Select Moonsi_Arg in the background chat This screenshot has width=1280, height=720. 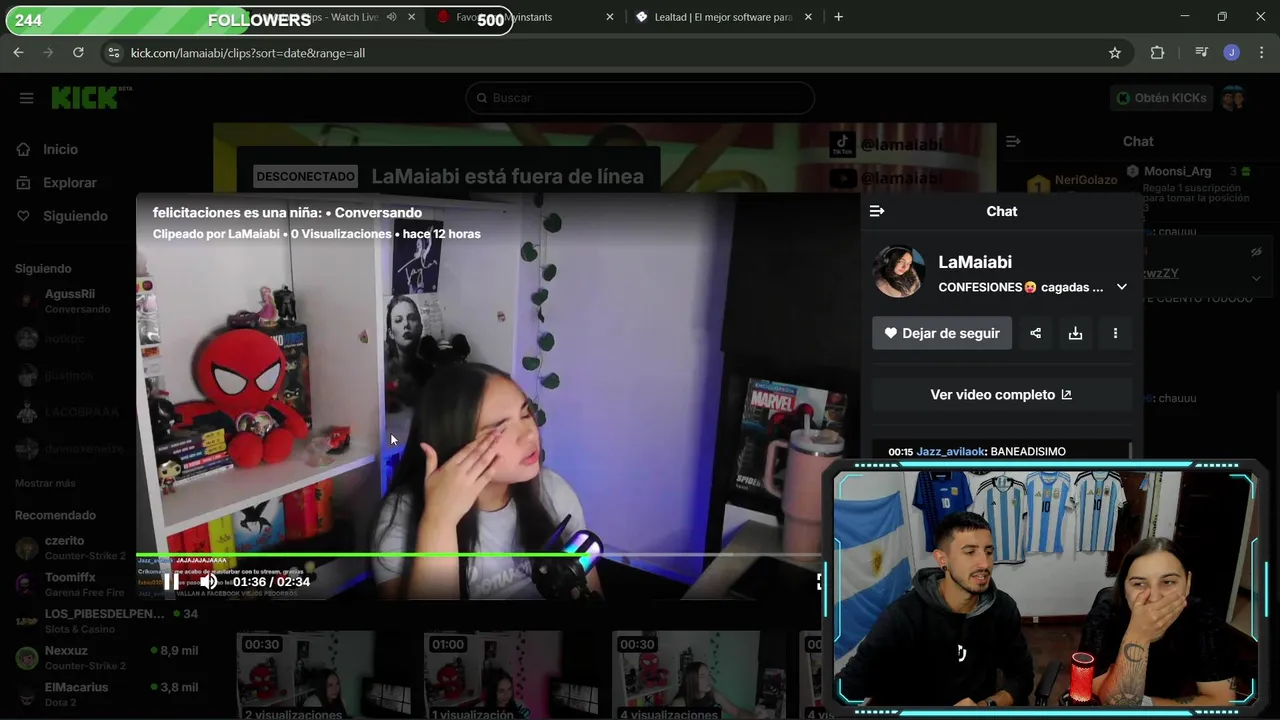point(1178,172)
